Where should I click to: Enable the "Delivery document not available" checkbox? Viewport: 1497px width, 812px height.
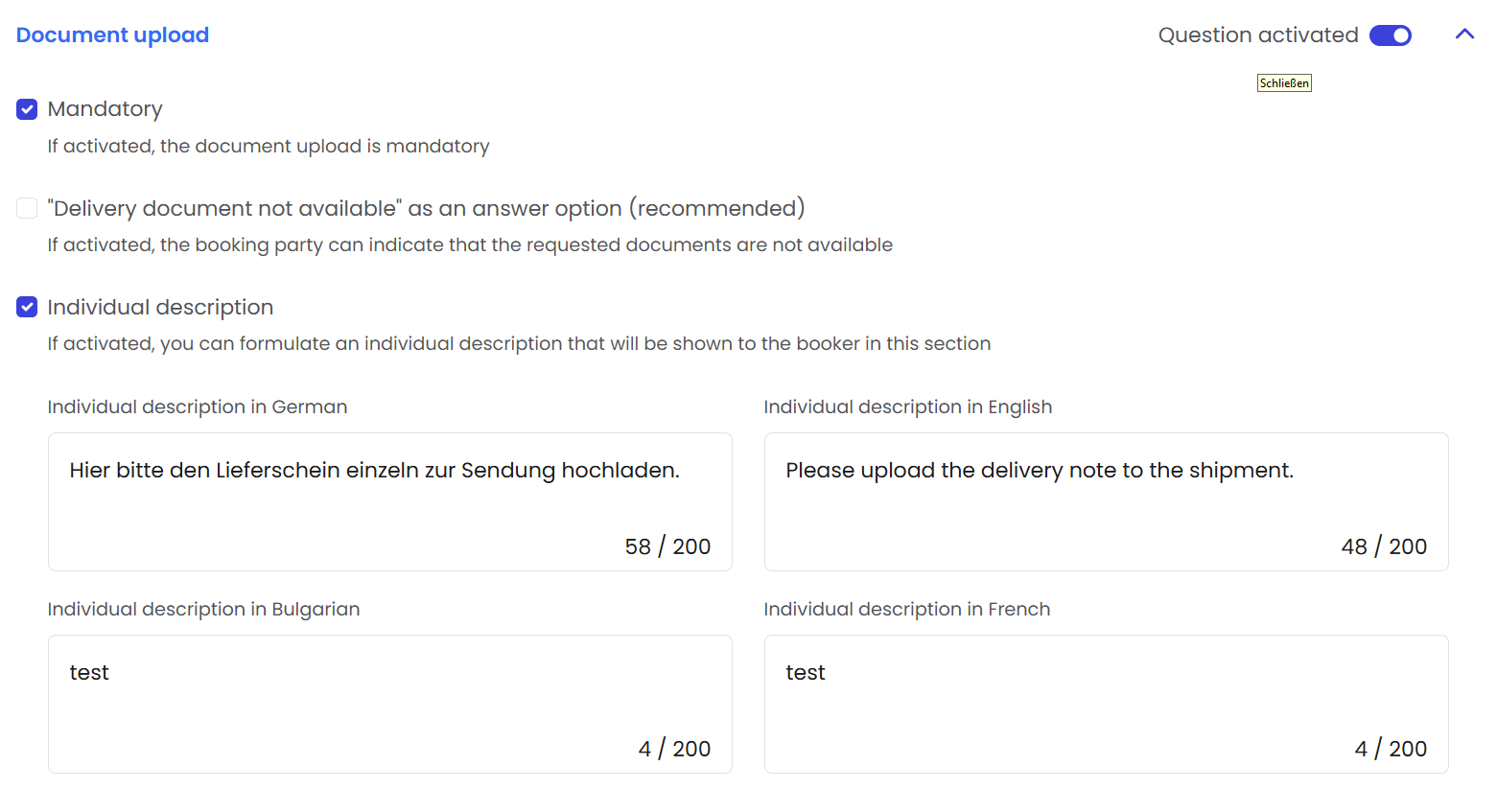click(x=27, y=208)
